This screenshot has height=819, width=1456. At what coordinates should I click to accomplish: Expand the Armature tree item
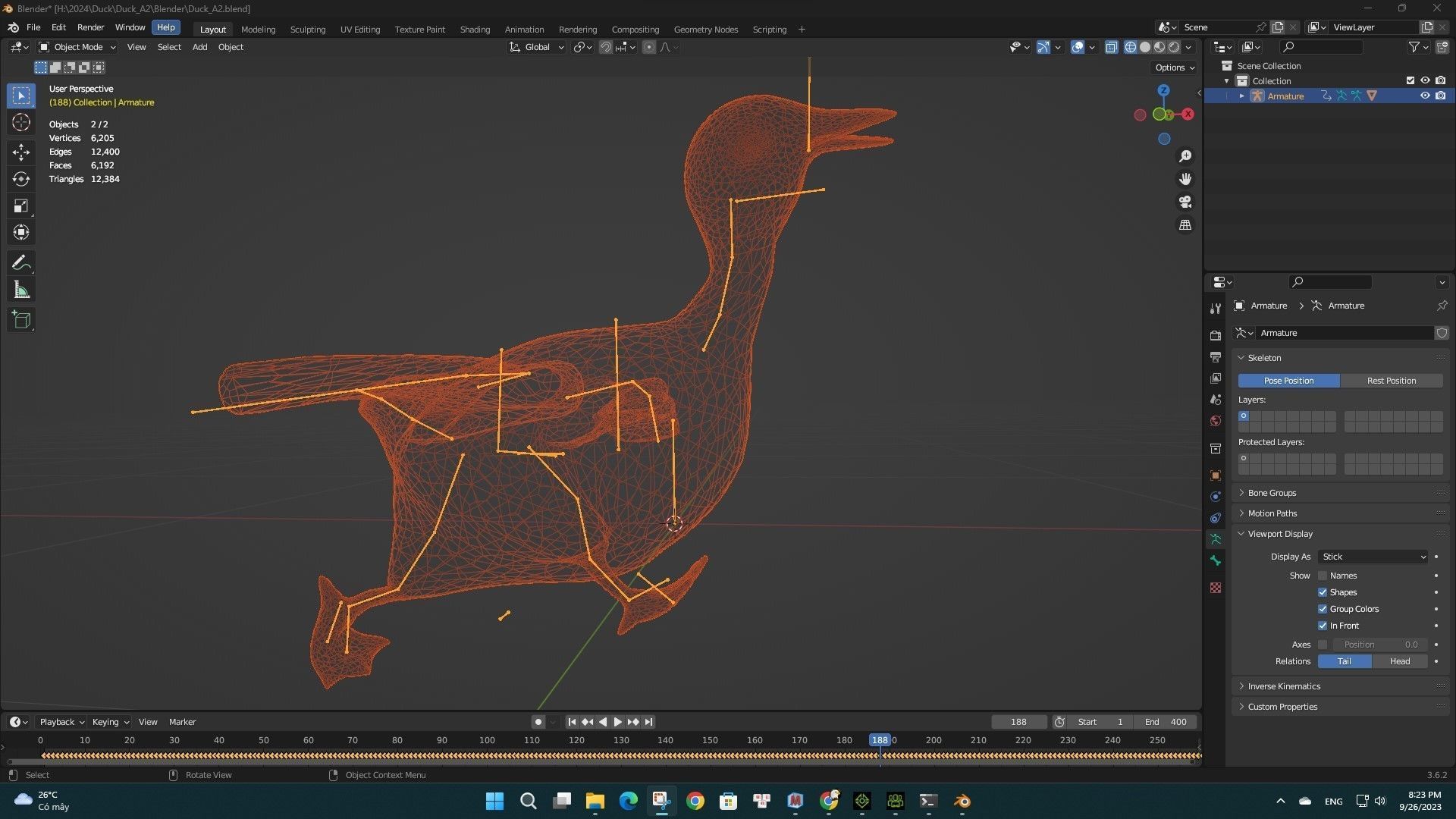(1241, 96)
